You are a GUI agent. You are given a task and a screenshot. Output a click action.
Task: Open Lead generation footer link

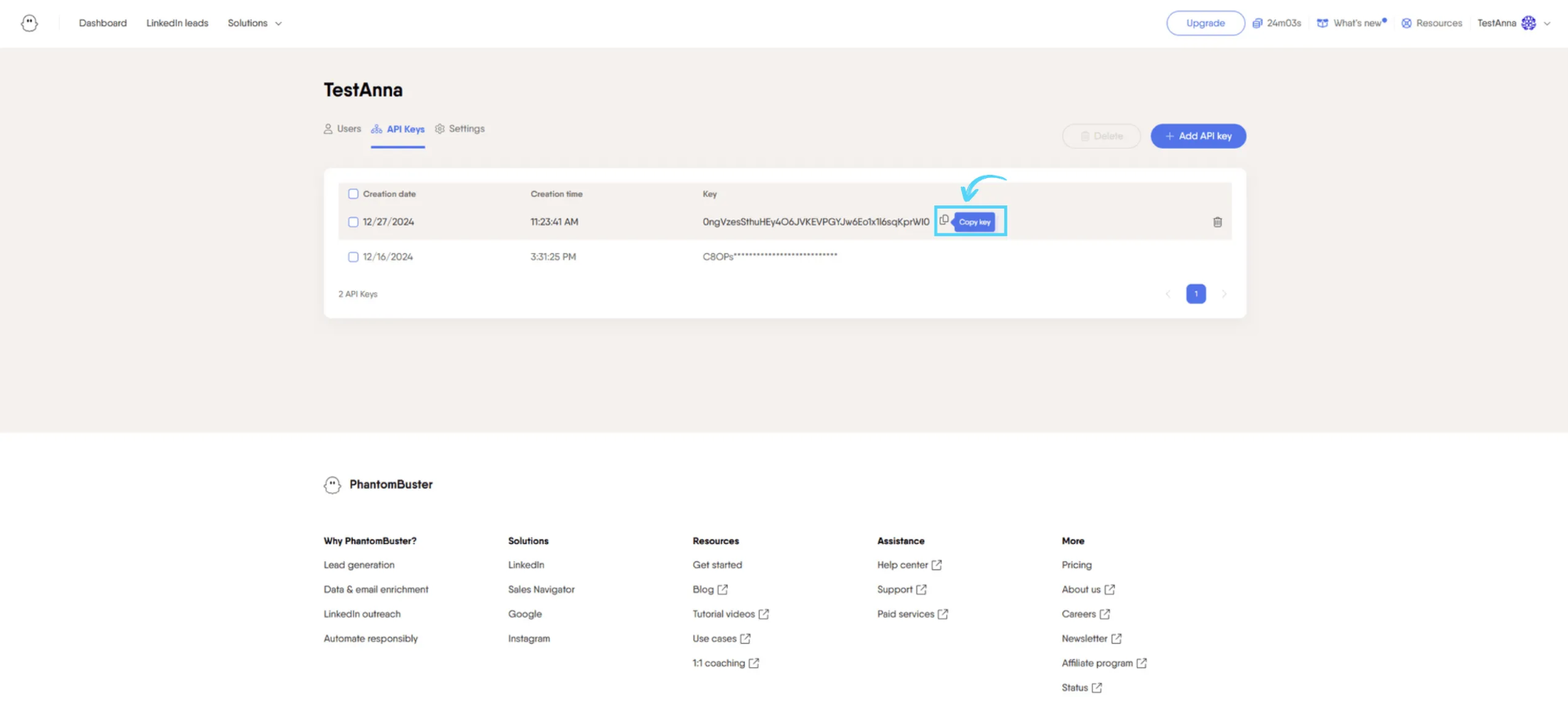click(x=359, y=565)
